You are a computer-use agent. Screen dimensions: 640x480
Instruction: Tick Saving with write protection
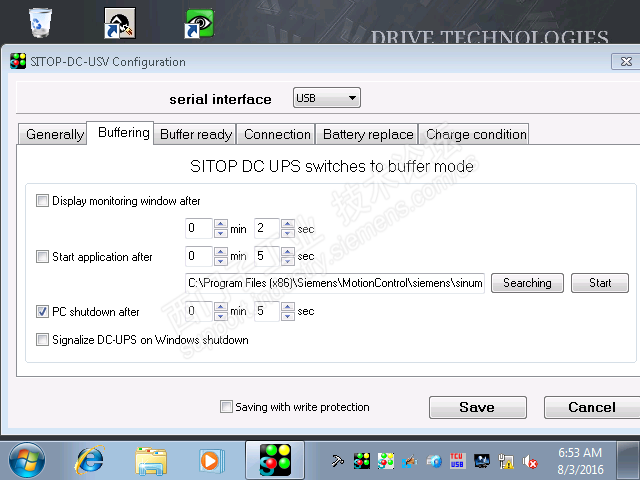coord(226,407)
